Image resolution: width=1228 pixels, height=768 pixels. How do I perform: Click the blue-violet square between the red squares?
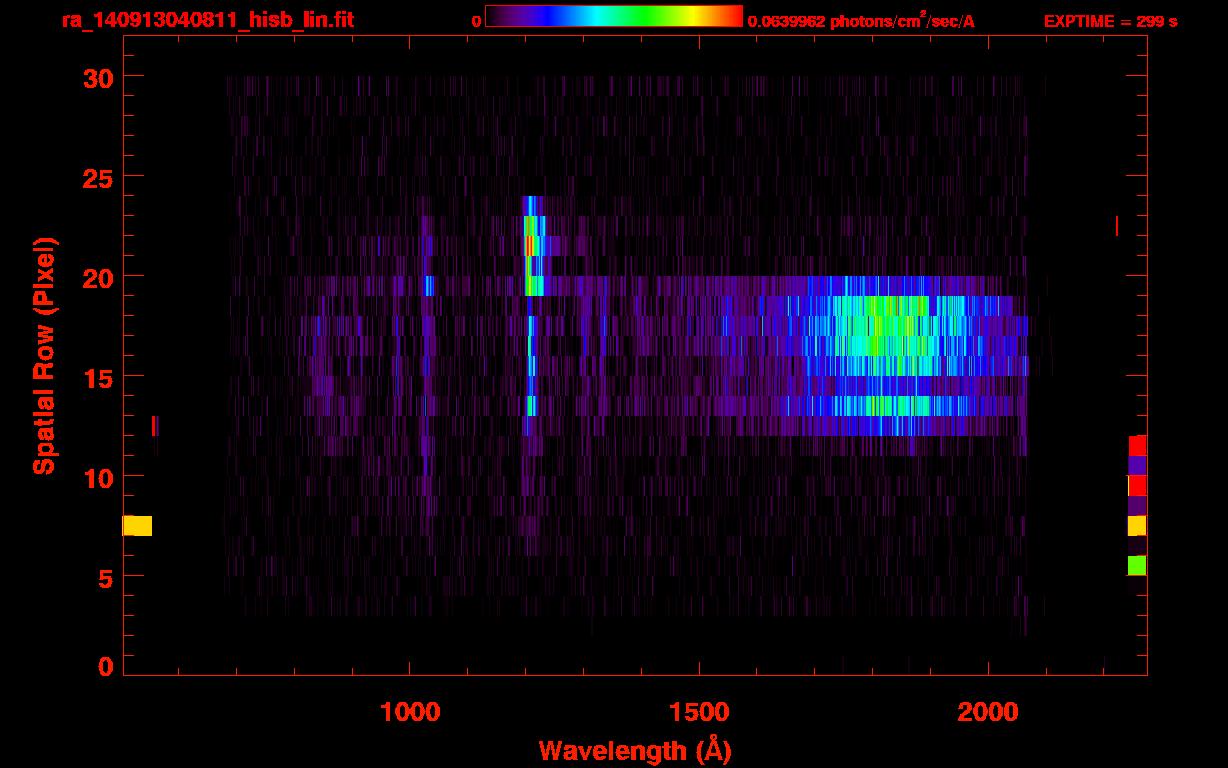tap(1137, 465)
